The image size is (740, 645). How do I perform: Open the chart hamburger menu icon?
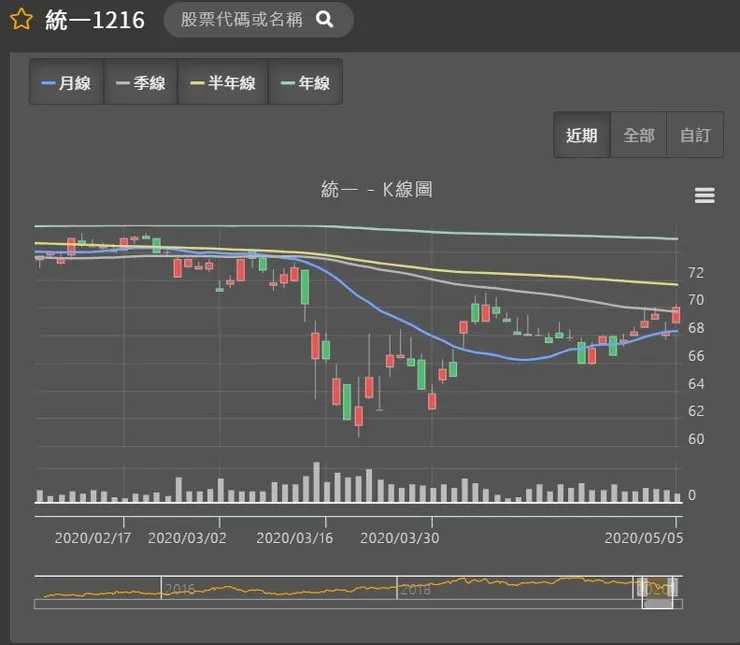tap(705, 195)
